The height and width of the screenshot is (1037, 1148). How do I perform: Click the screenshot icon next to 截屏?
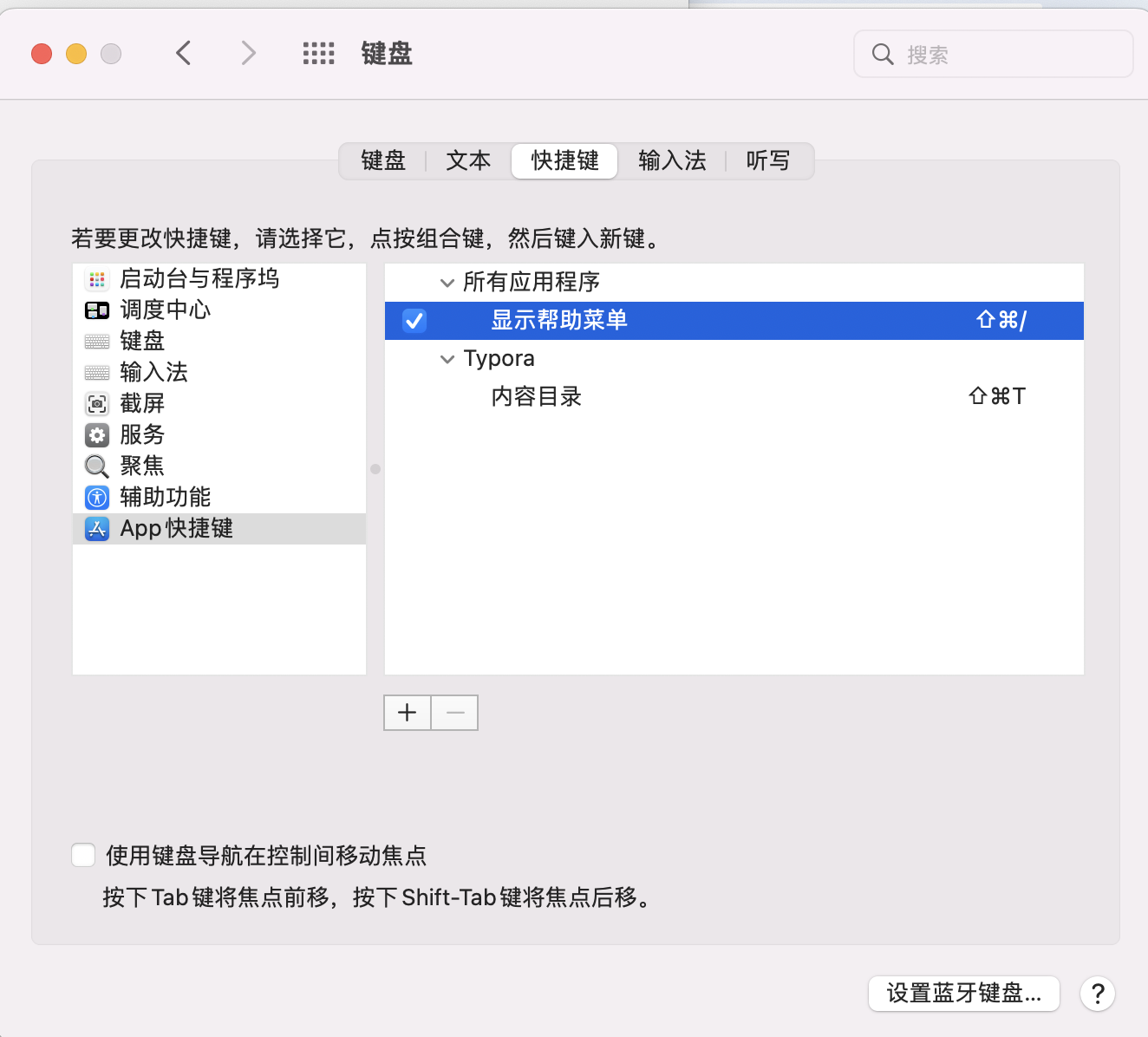pyautogui.click(x=97, y=404)
